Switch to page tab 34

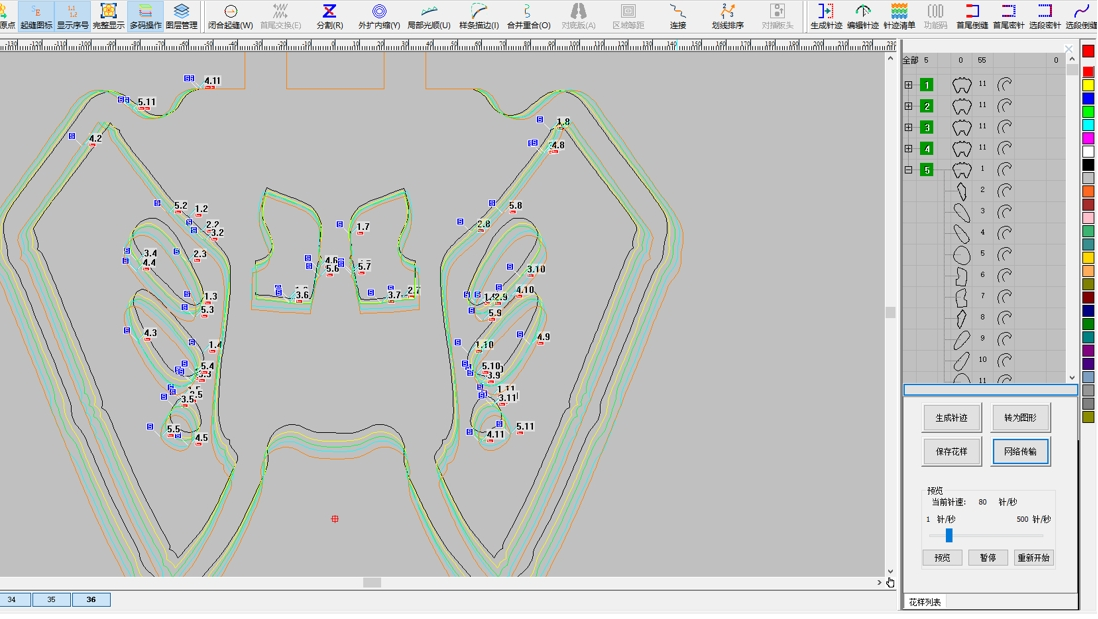click(x=13, y=600)
